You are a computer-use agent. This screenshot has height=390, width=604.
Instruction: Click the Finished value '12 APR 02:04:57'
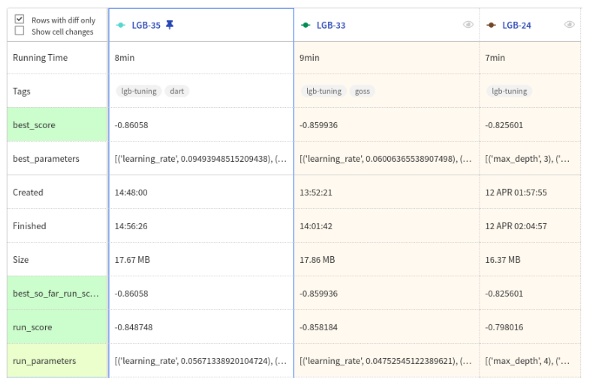516,226
